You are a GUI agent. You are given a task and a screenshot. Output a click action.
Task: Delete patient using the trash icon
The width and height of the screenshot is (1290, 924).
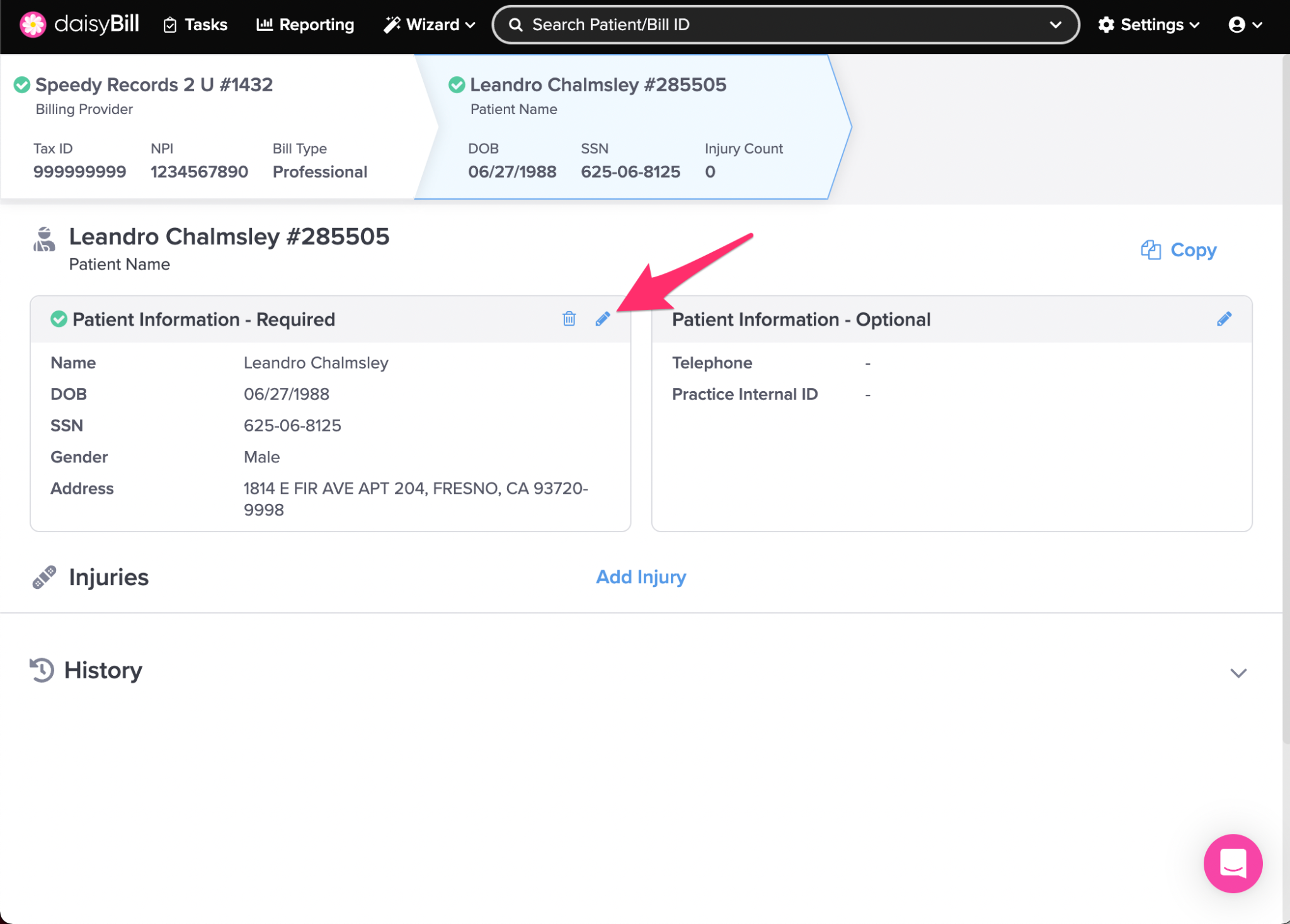(x=569, y=319)
